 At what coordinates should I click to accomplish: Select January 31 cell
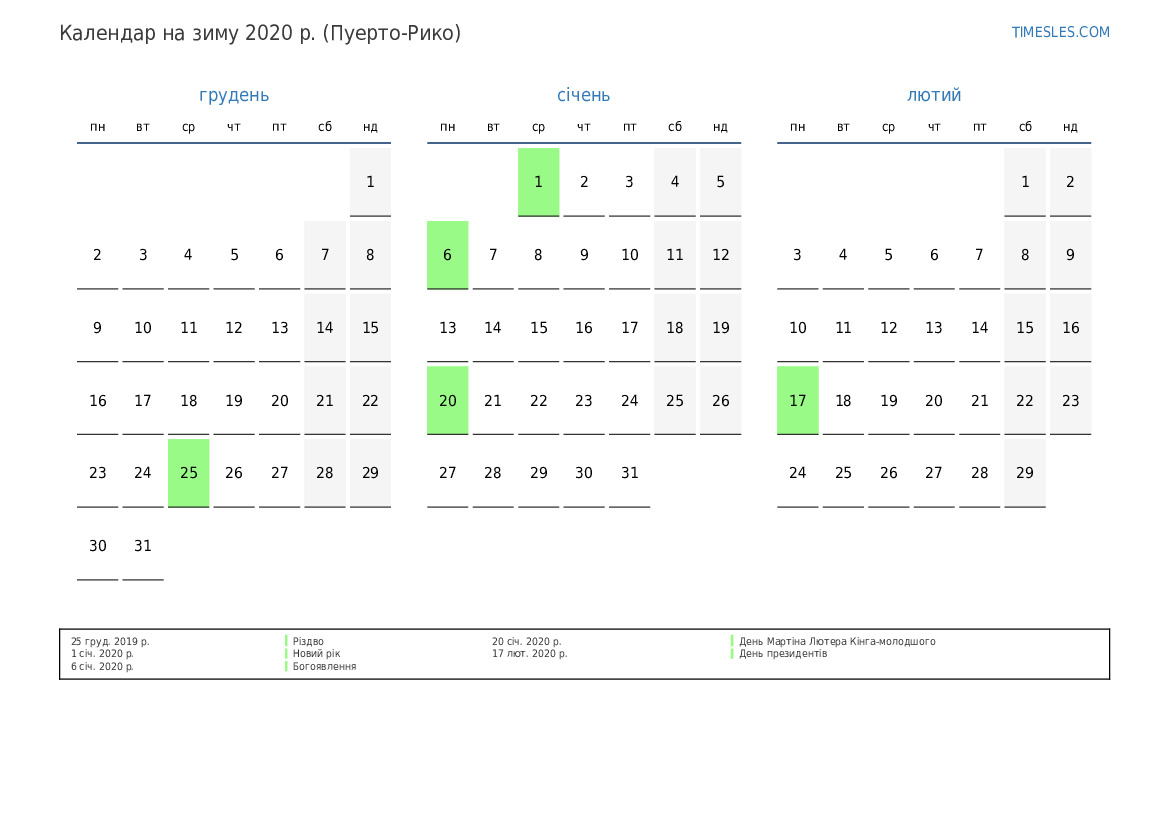click(629, 474)
